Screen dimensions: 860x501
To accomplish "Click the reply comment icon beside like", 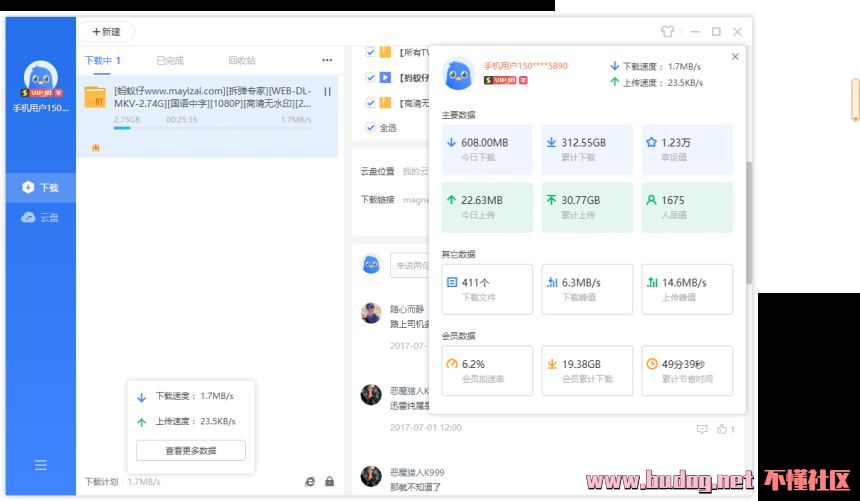I will (x=702, y=429).
